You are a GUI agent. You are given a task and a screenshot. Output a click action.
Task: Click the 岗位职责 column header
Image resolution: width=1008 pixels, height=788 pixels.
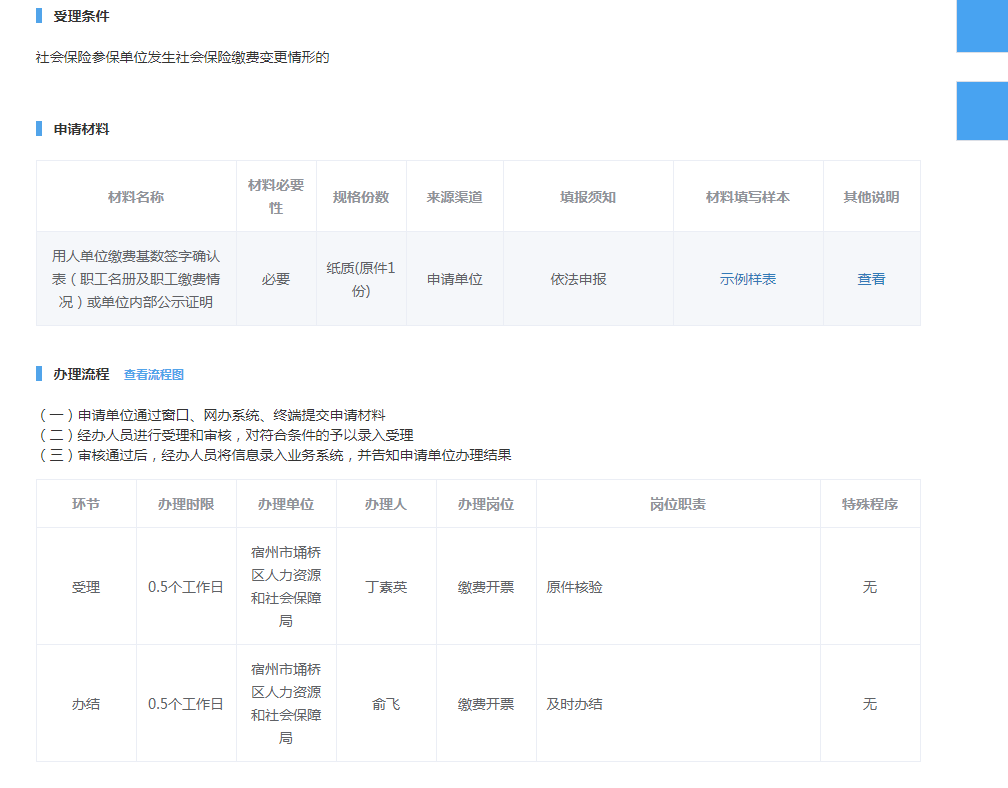coord(677,504)
